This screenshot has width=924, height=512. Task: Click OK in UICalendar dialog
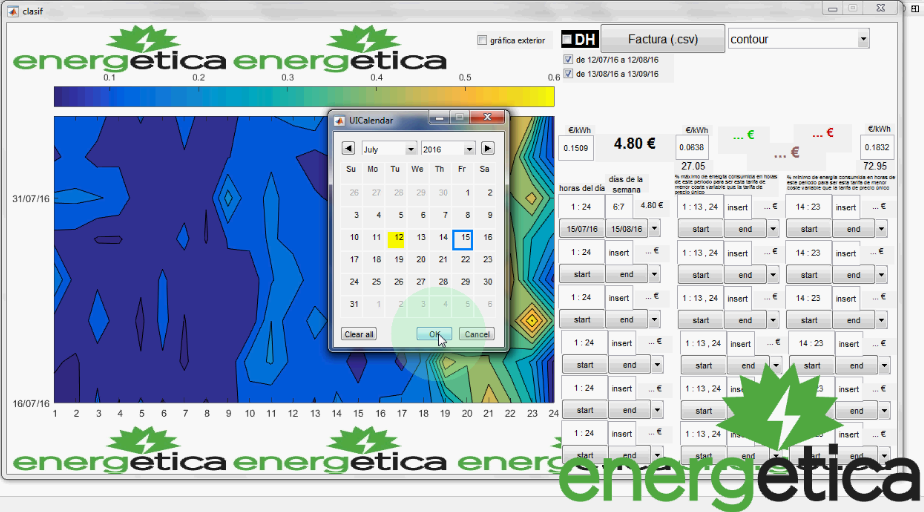tap(434, 334)
